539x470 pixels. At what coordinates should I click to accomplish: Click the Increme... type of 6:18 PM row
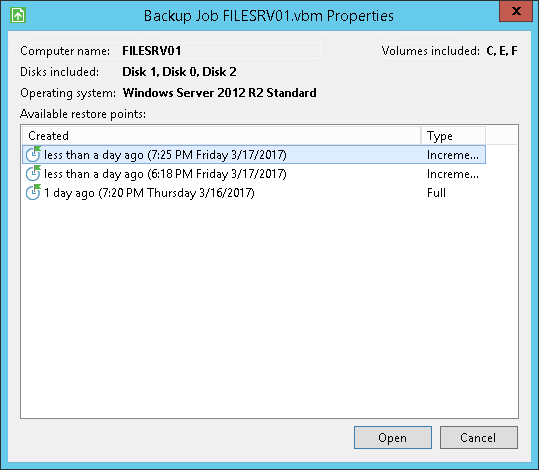click(x=452, y=174)
